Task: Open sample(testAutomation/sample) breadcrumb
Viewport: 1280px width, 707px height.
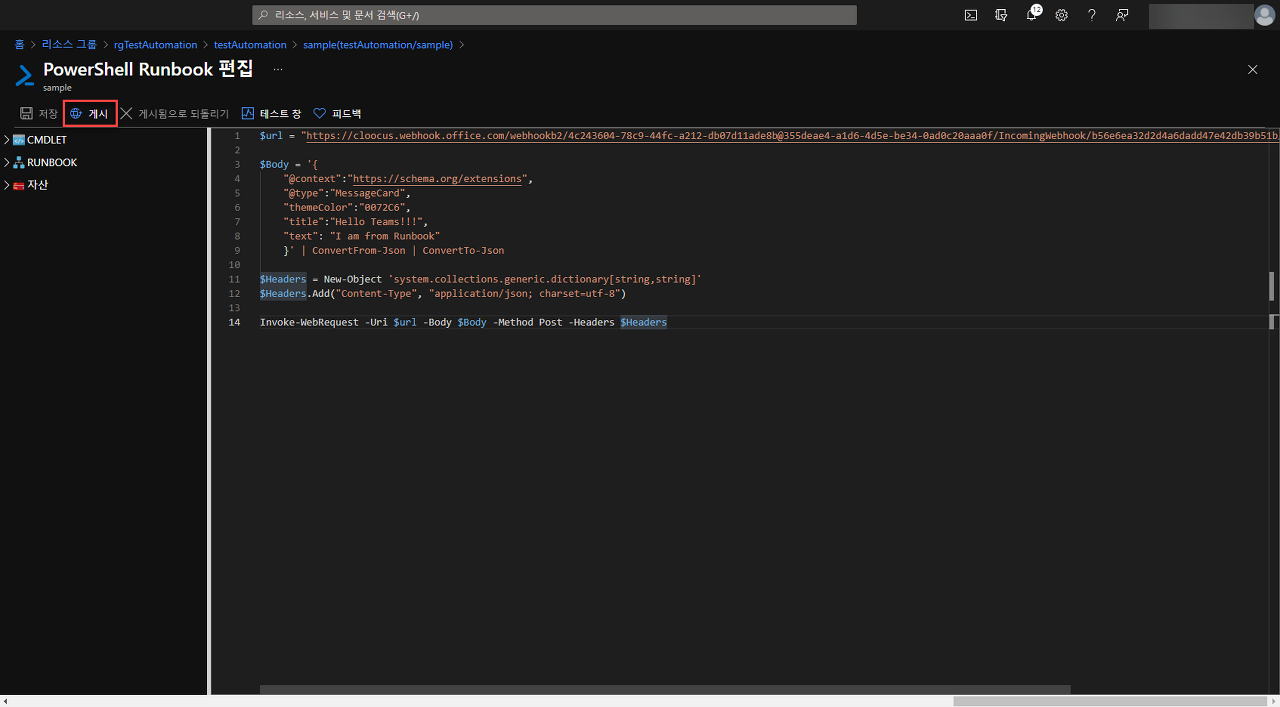Action: 378,44
